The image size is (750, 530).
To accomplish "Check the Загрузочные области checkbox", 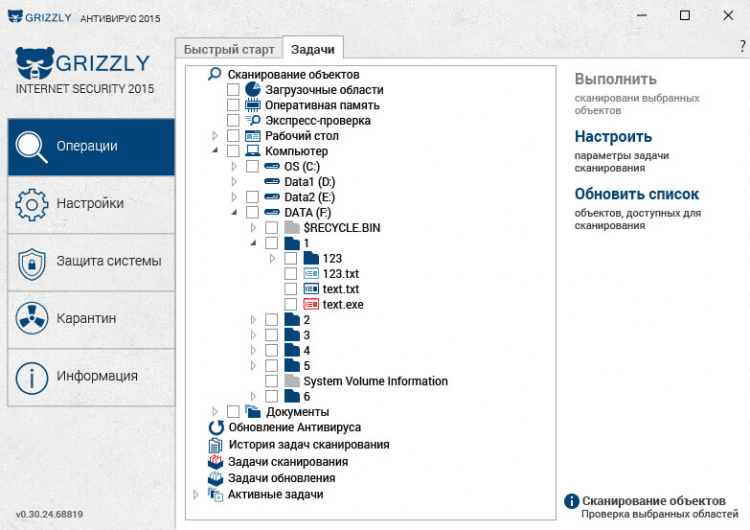I will 233,89.
